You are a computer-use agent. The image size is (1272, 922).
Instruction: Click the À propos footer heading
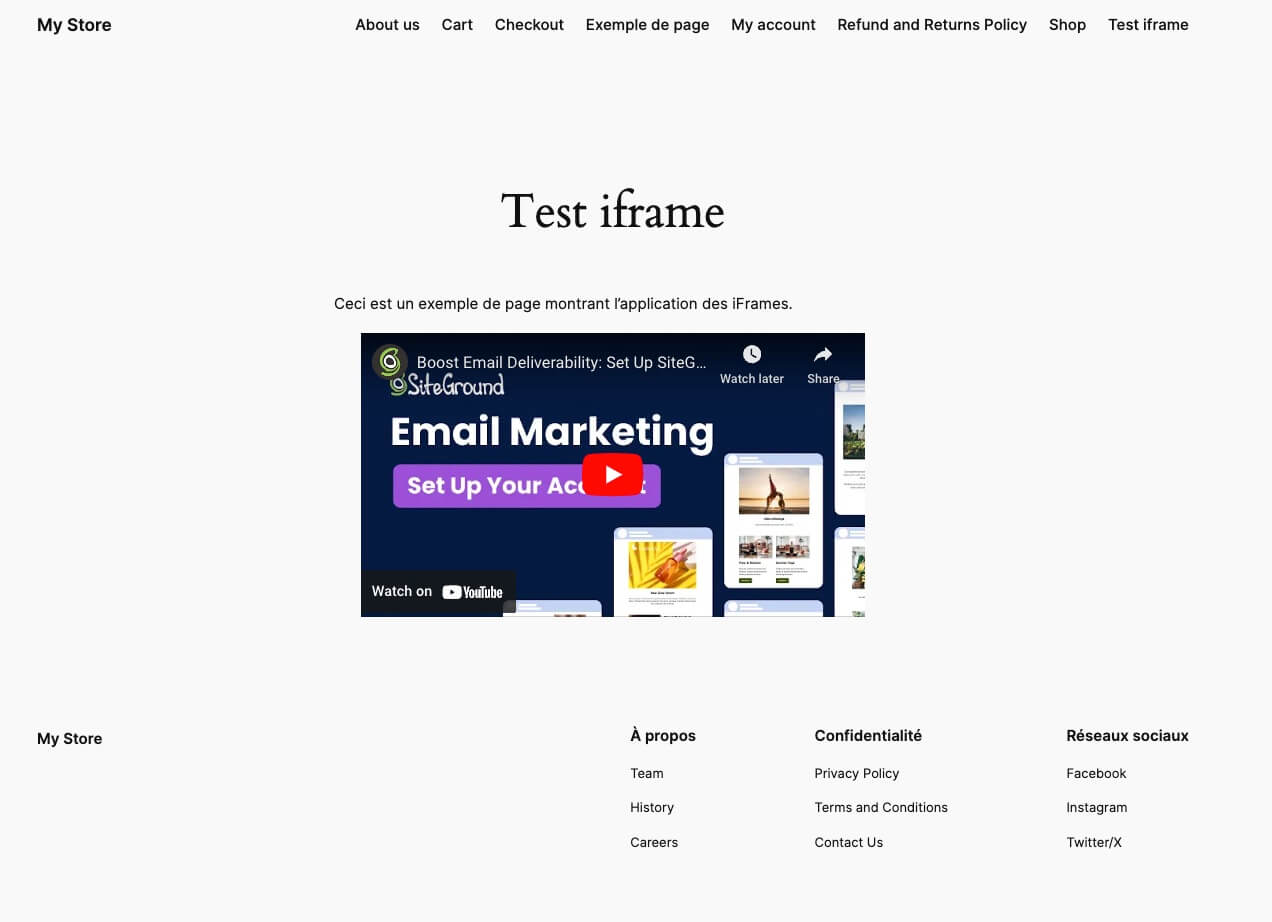[x=663, y=735]
